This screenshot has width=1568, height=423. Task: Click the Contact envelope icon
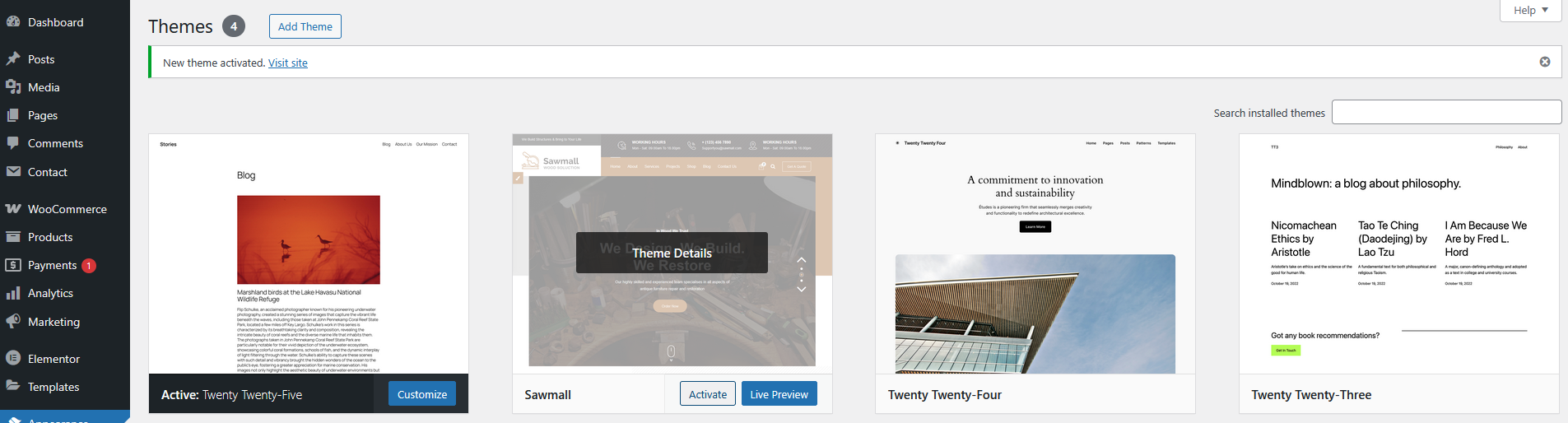(13, 172)
